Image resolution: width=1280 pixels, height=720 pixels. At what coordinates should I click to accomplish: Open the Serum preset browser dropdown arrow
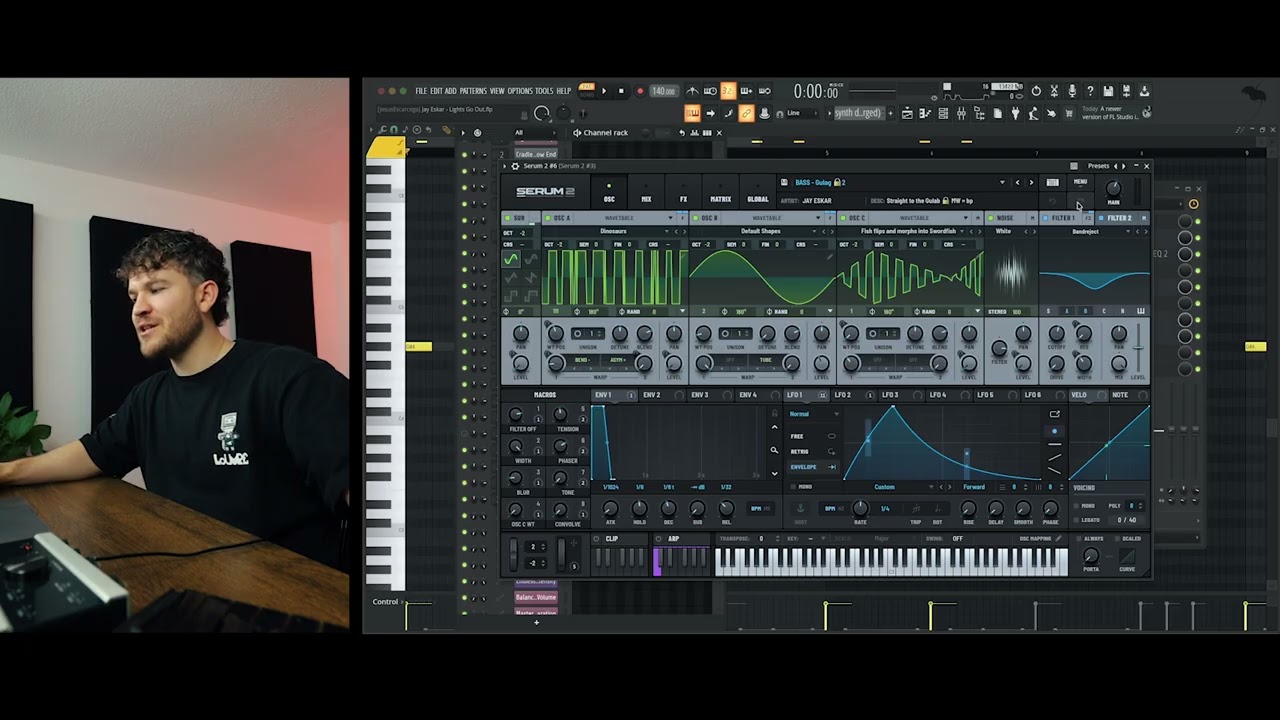[1002, 183]
